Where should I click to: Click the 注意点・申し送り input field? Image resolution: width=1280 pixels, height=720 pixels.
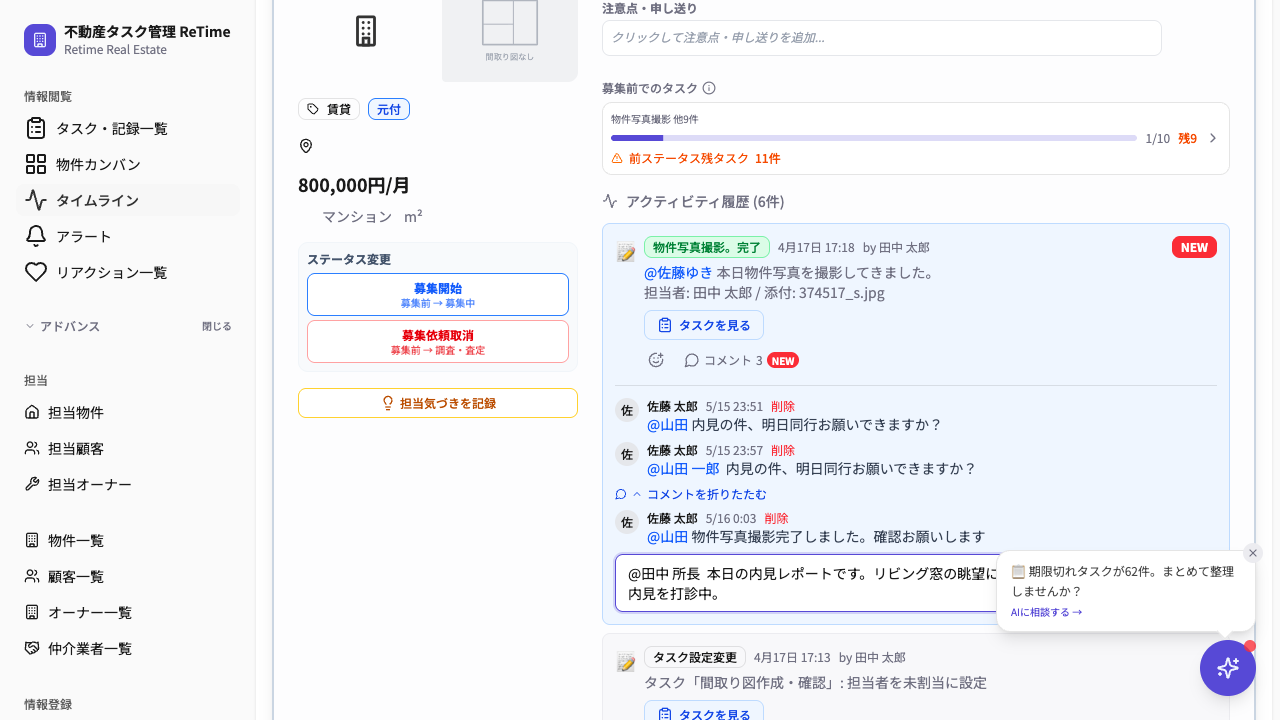pyautogui.click(x=882, y=38)
